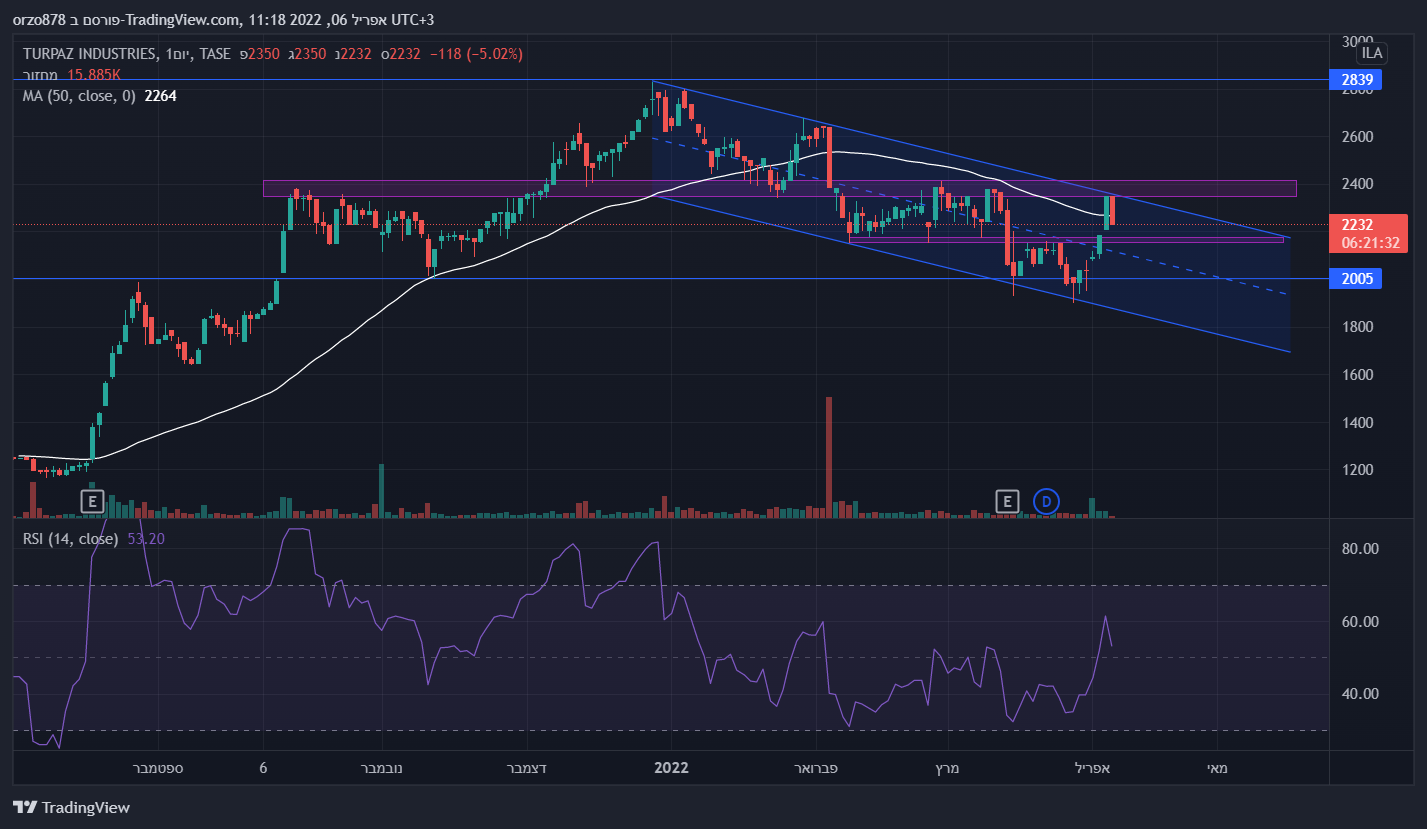1427x829 pixels.
Task: Click the ספטמבר label on the time axis
Action: point(157,768)
